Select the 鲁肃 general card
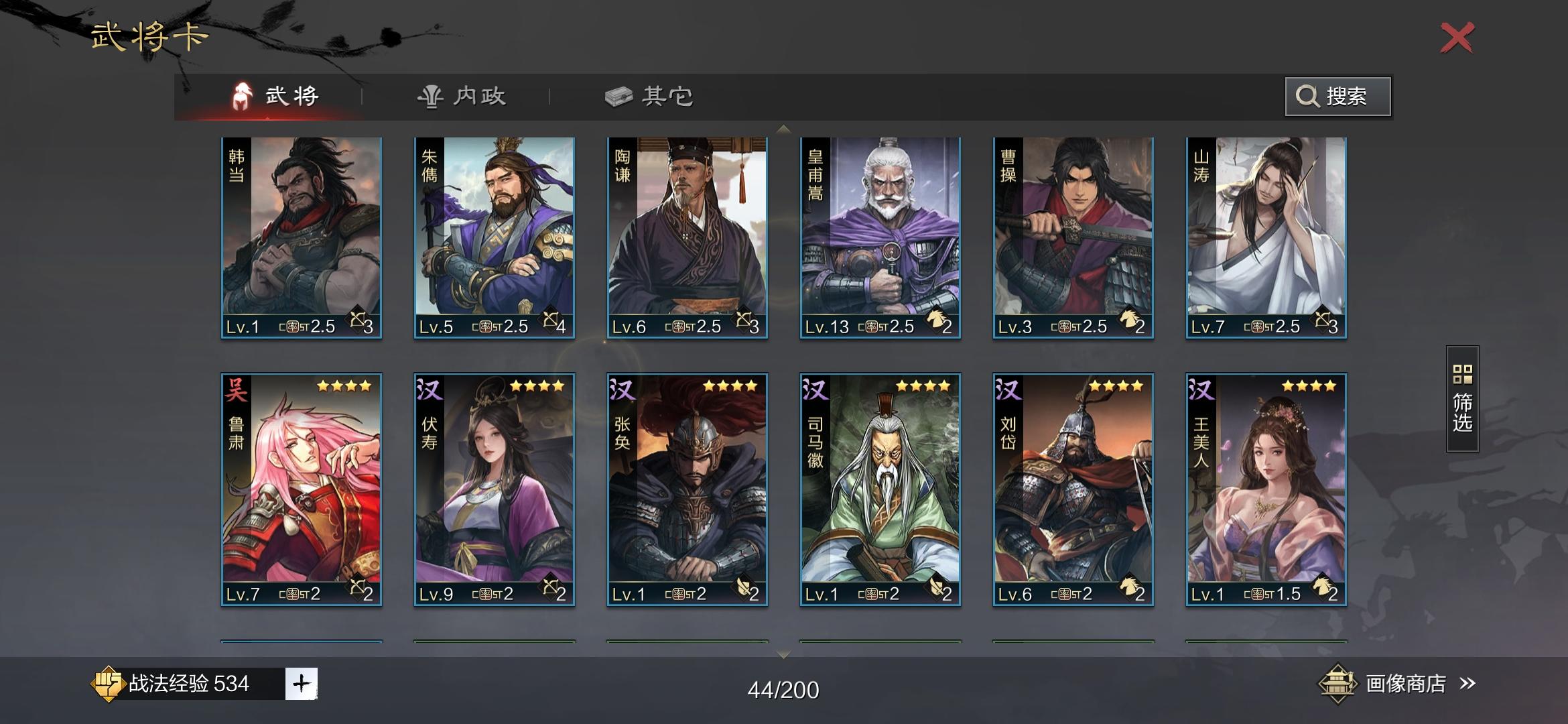This screenshot has height=724, width=1568. tap(302, 489)
